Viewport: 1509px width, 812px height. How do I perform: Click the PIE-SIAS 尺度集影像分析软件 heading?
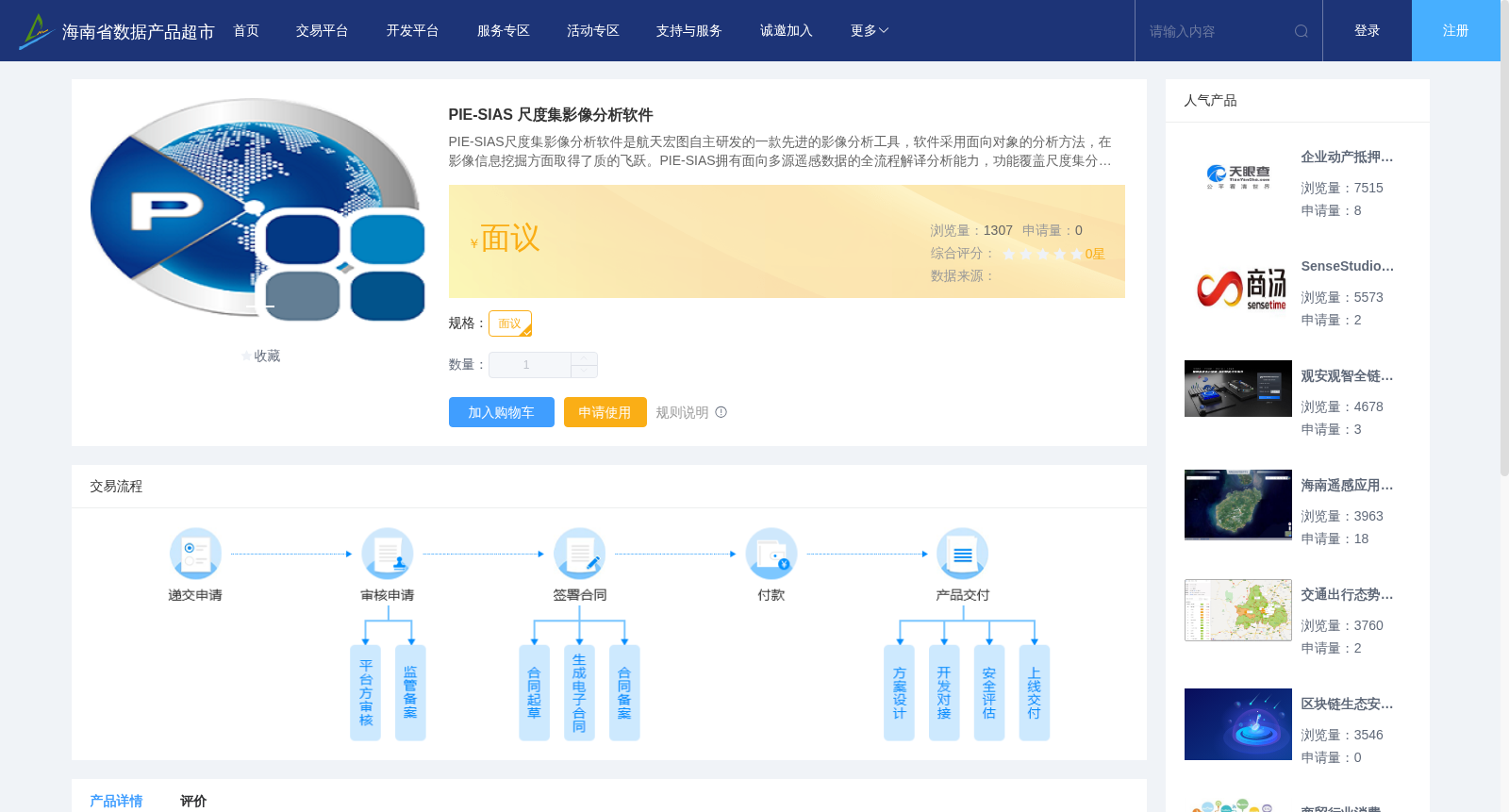pos(551,115)
